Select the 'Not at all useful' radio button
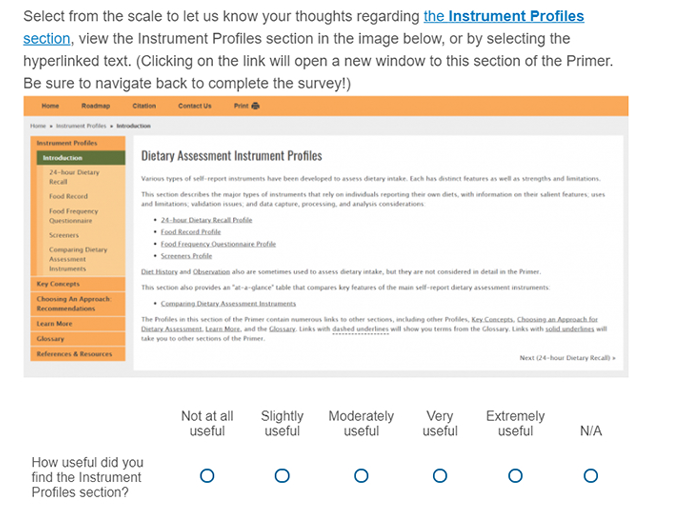The width and height of the screenshot is (686, 517). [x=207, y=476]
